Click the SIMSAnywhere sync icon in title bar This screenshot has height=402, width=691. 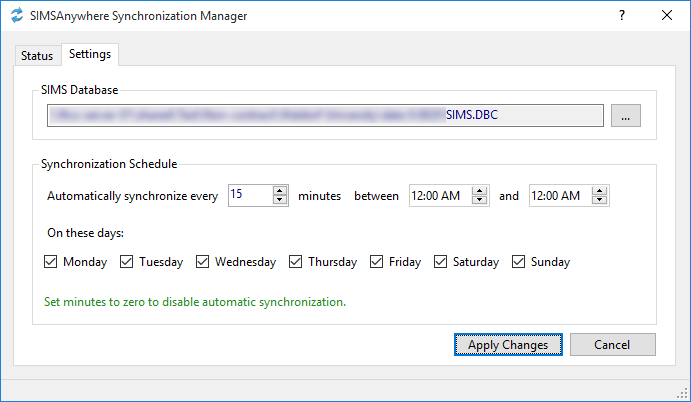[x=17, y=15]
